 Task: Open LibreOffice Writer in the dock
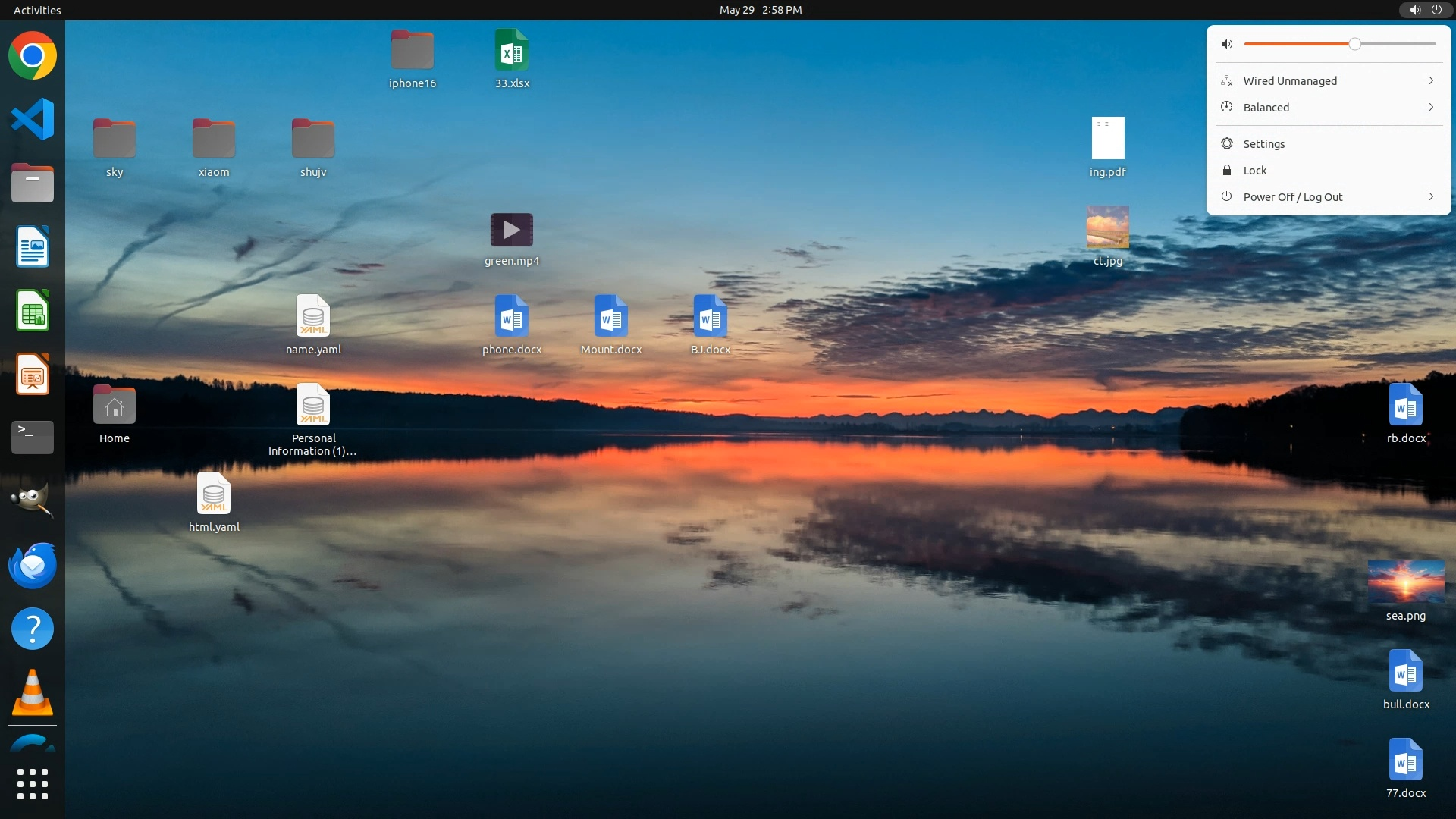click(x=33, y=246)
